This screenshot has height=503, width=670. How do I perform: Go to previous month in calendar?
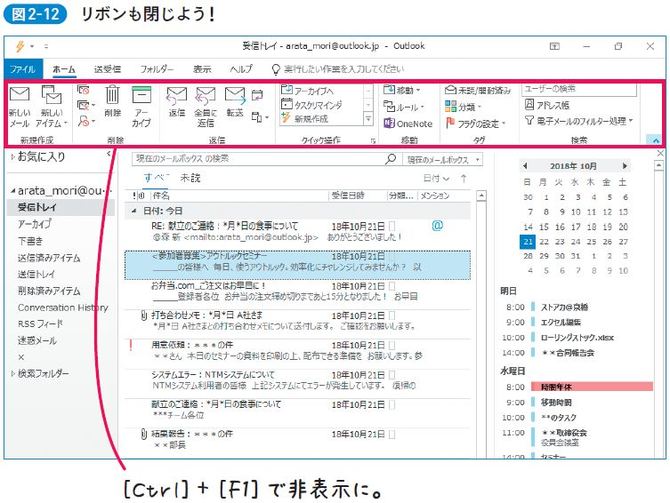click(x=525, y=166)
